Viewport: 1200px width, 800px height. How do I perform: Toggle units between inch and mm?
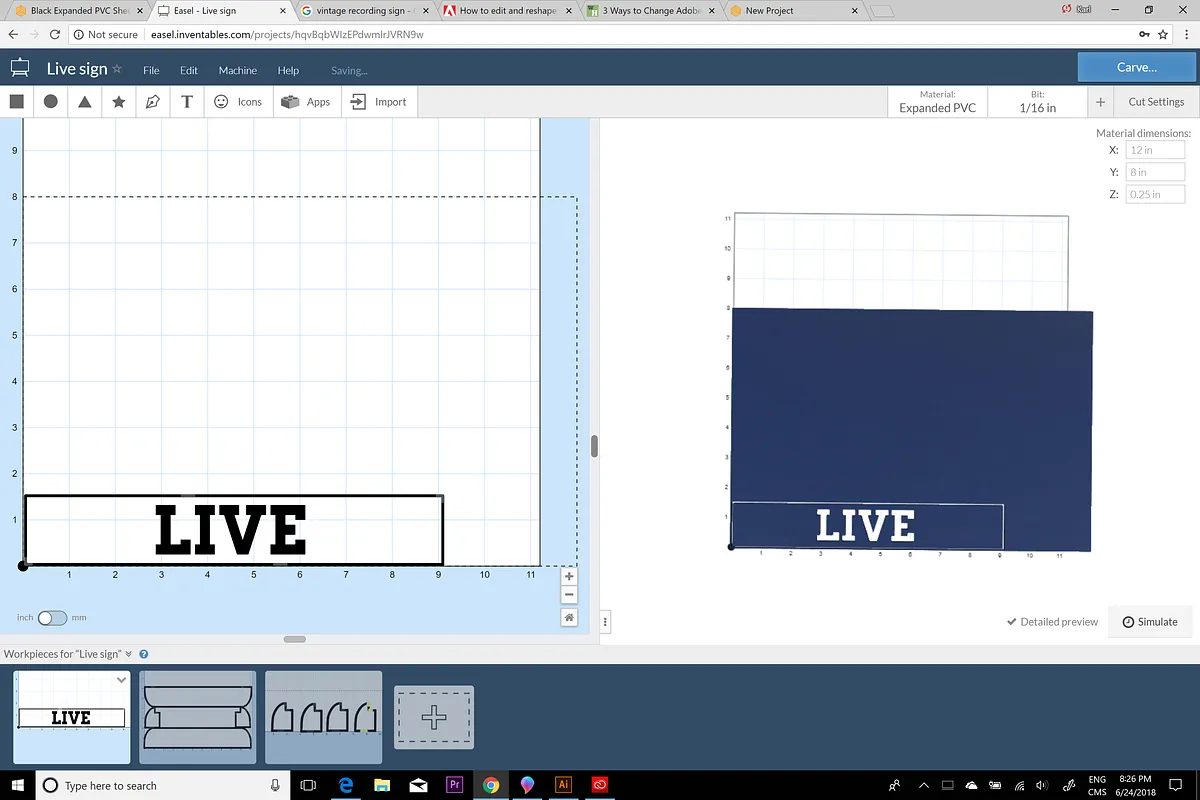pyautogui.click(x=52, y=618)
